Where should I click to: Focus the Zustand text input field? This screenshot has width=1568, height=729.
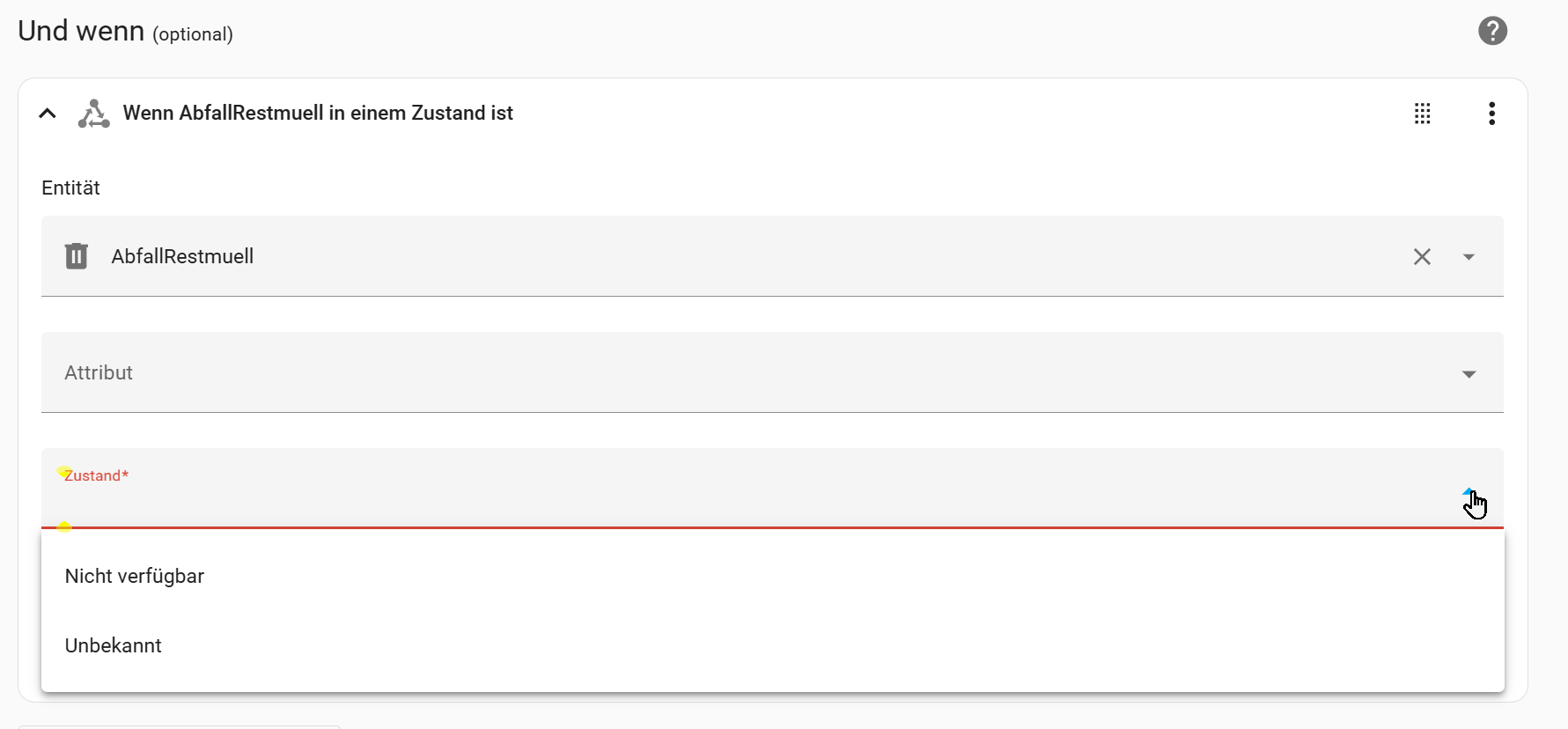point(704,504)
